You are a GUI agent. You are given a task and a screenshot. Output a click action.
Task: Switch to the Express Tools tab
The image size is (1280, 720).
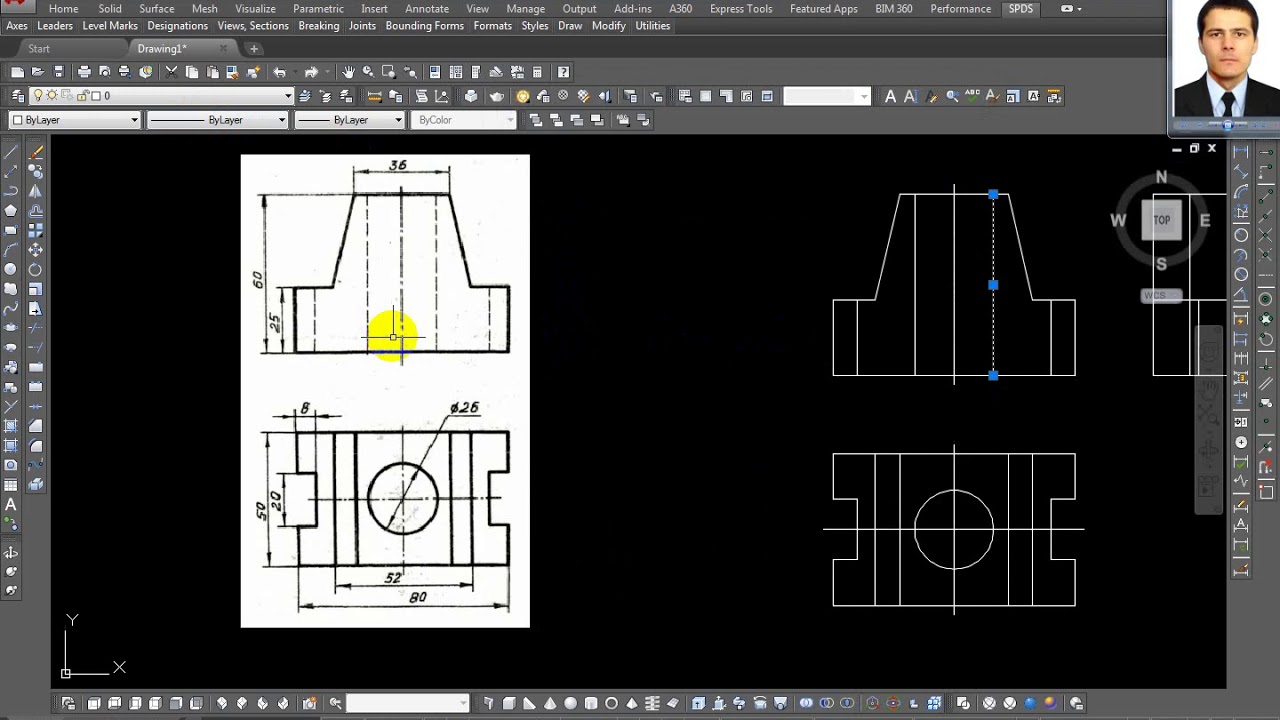(741, 9)
